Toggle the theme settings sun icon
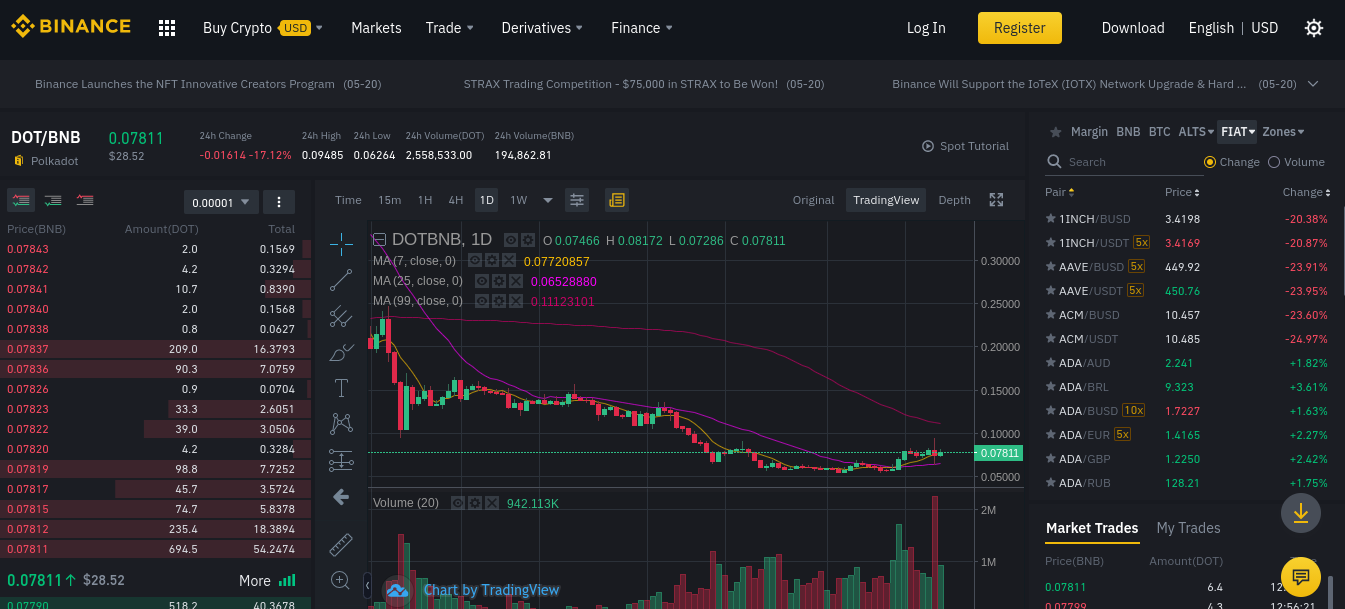The width and height of the screenshot is (1345, 609). pyautogui.click(x=1314, y=28)
